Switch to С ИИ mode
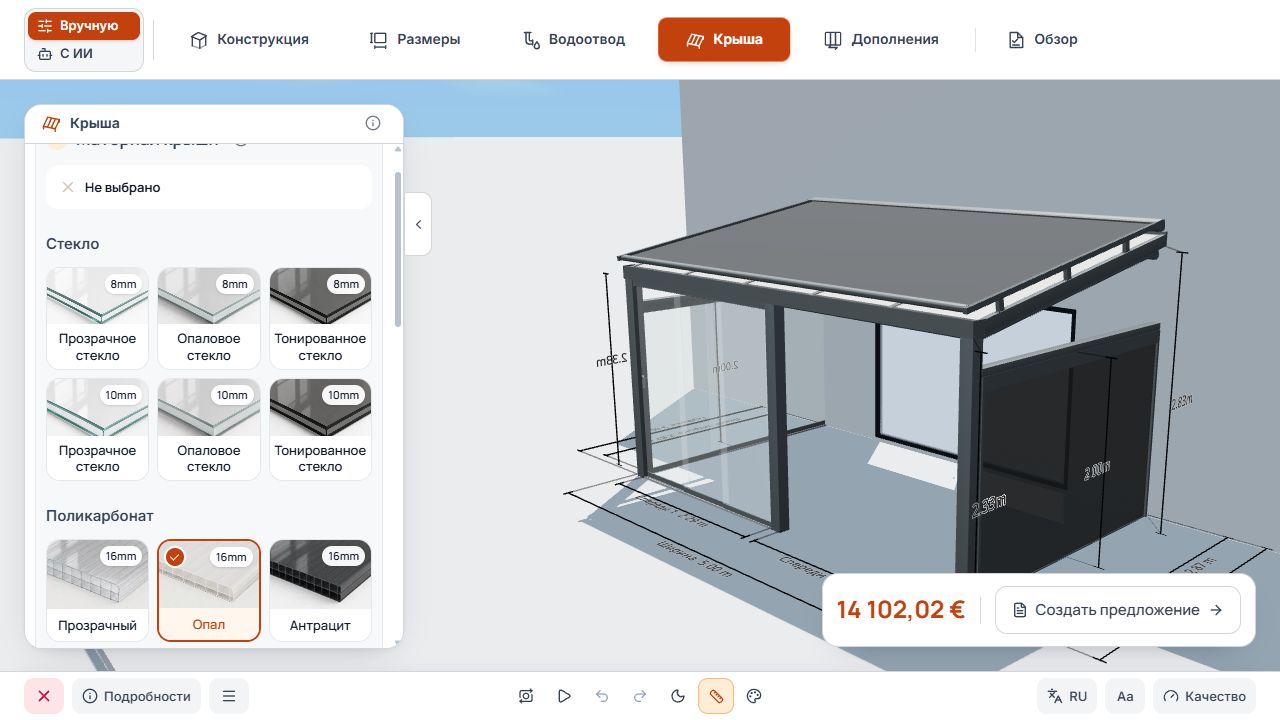Screen dimensions: 1280x720 point(84,54)
